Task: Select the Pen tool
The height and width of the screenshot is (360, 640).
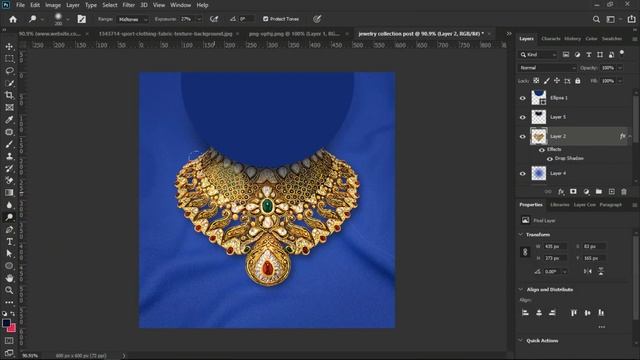Action: (9, 229)
